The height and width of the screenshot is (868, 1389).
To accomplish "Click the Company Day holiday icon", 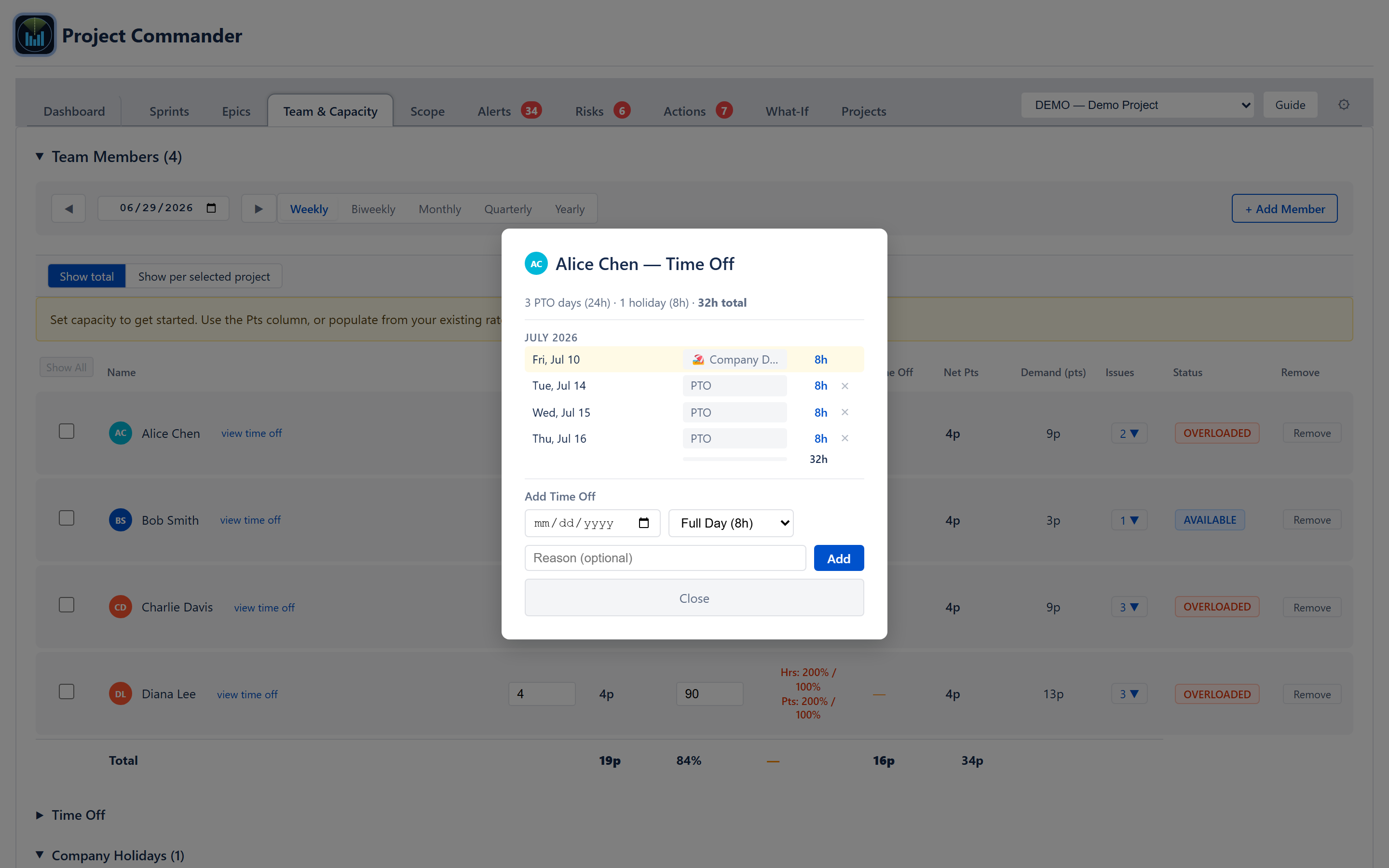I will point(698,359).
